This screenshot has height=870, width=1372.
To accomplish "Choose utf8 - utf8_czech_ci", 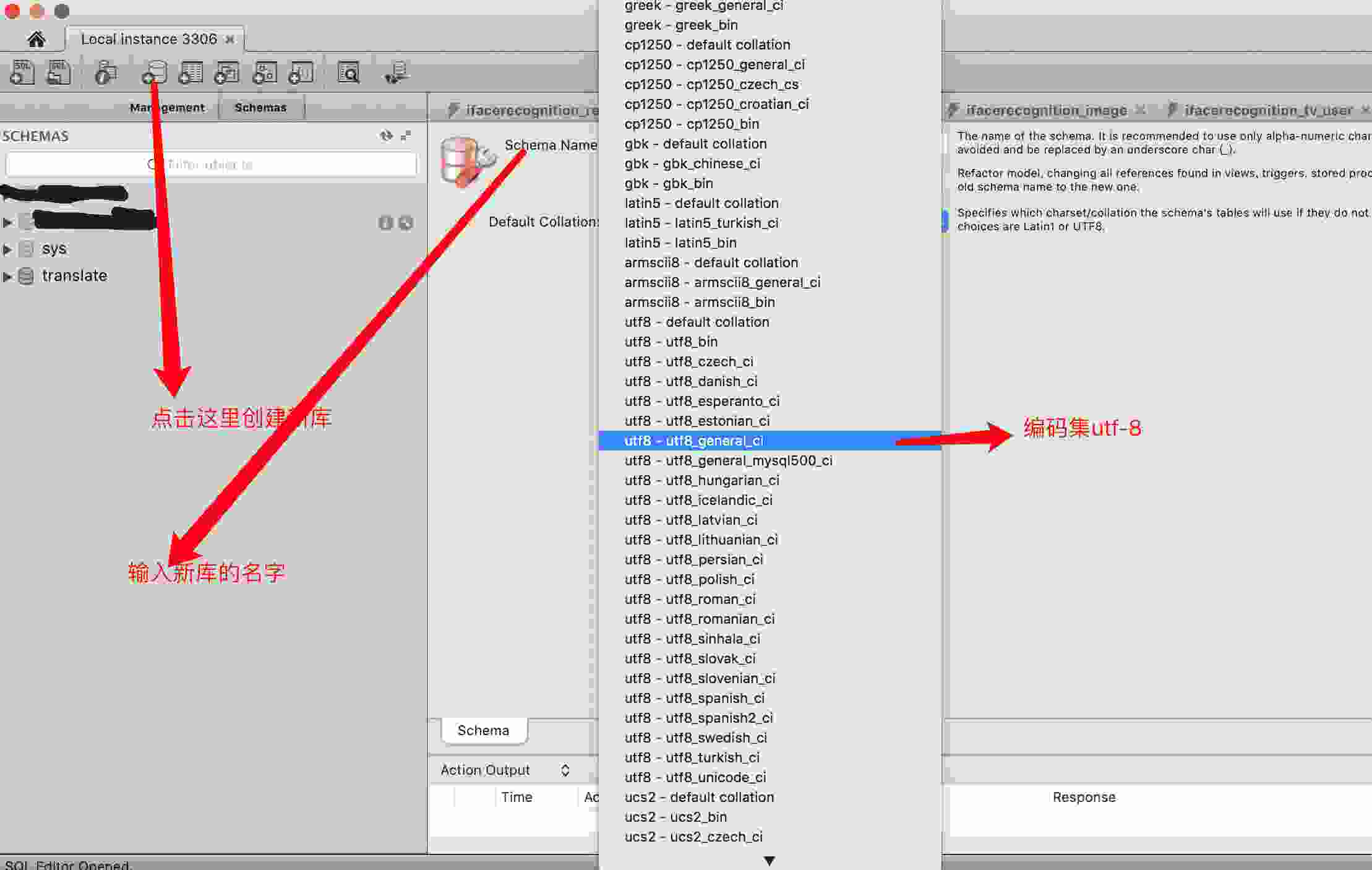I will [x=770, y=361].
